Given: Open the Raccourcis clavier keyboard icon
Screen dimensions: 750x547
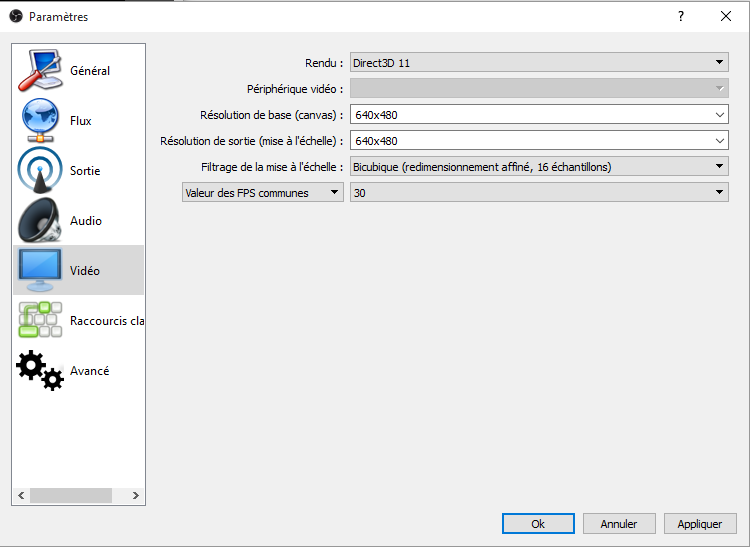Looking at the screenshot, I should pyautogui.click(x=40, y=320).
